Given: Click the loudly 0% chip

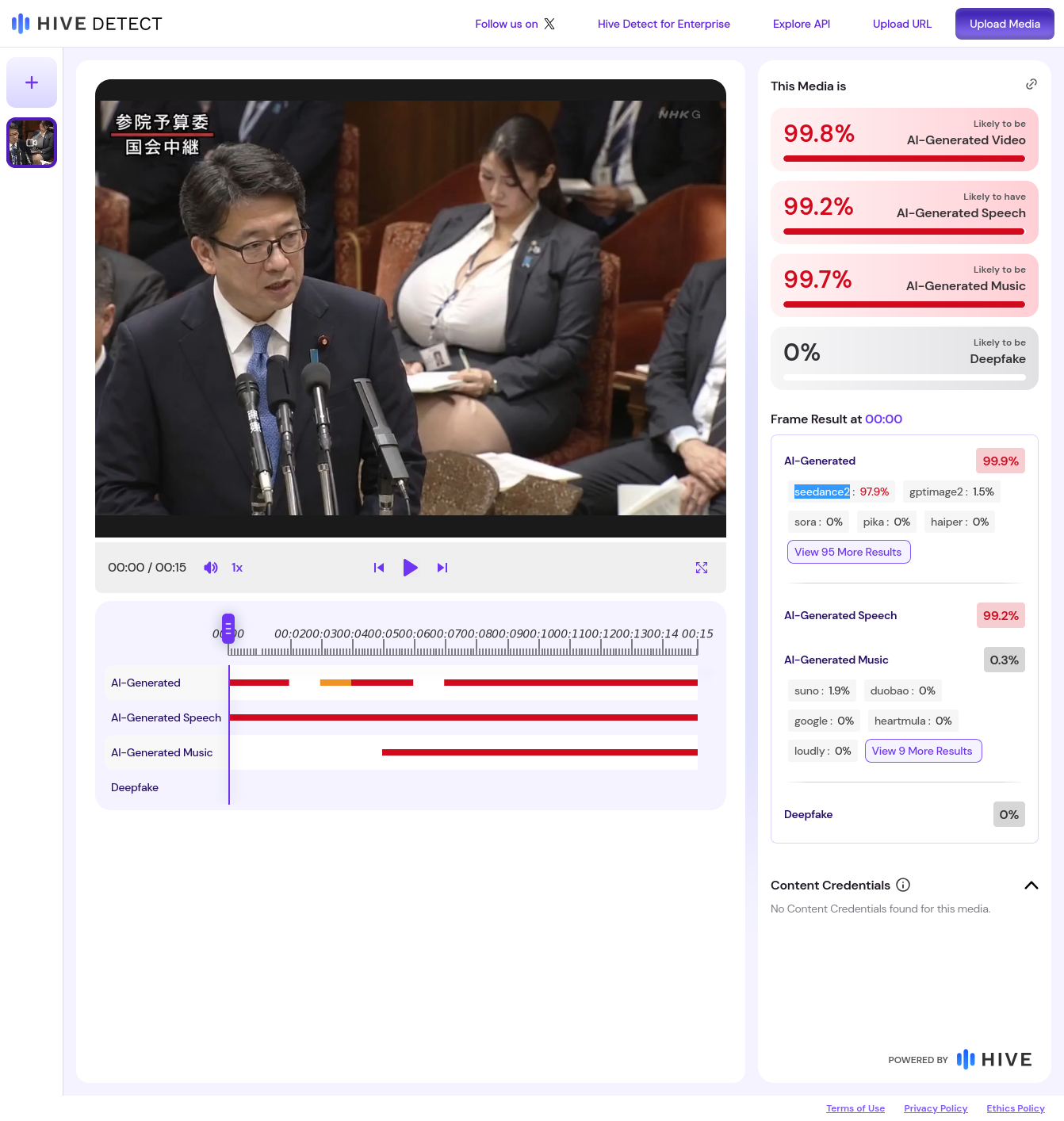Looking at the screenshot, I should pyautogui.click(x=823, y=751).
